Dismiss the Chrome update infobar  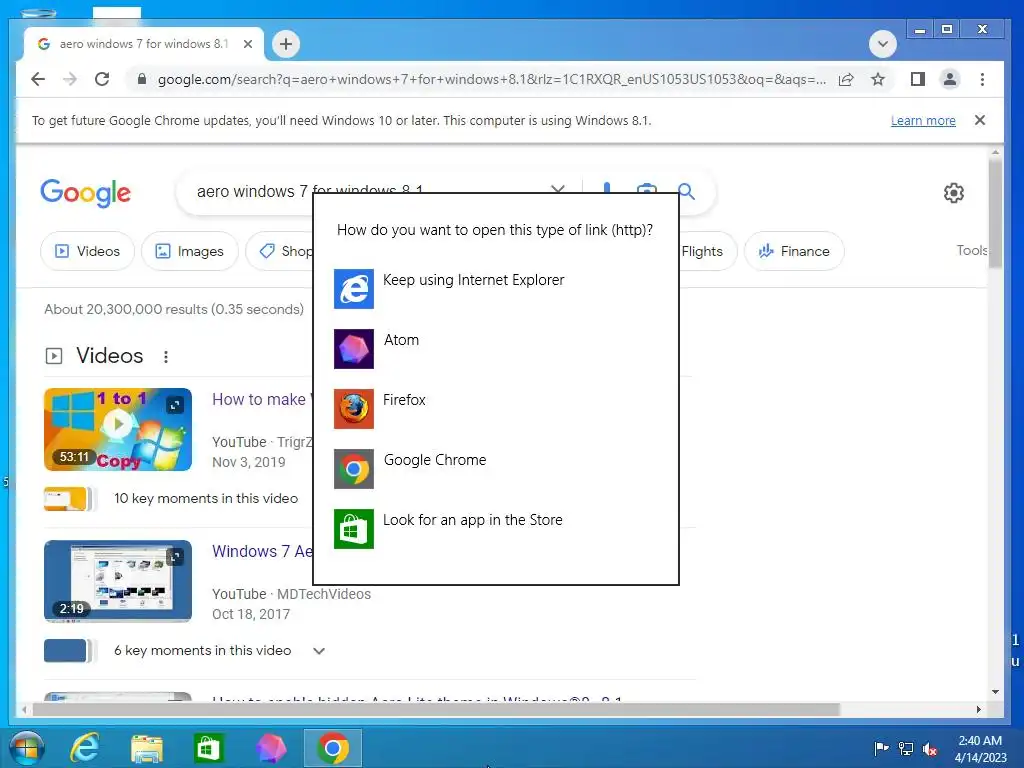click(x=980, y=120)
